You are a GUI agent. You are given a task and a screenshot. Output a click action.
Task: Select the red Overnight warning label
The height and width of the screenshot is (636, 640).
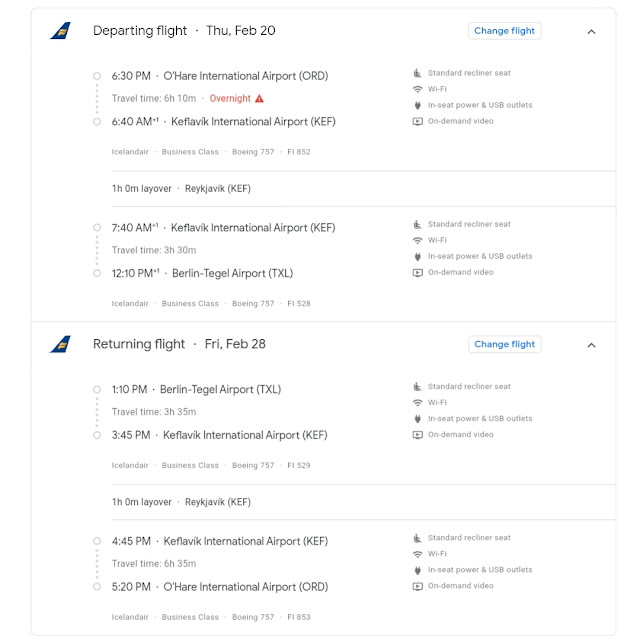(x=230, y=99)
